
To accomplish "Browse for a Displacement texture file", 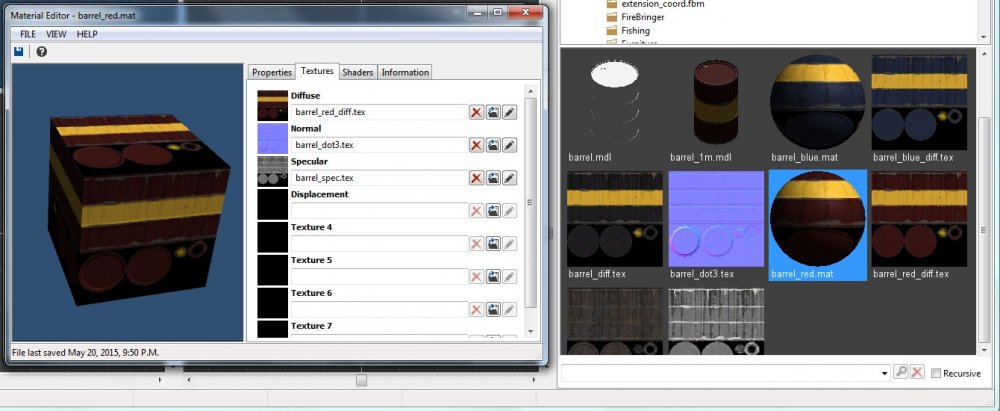I will coord(493,211).
